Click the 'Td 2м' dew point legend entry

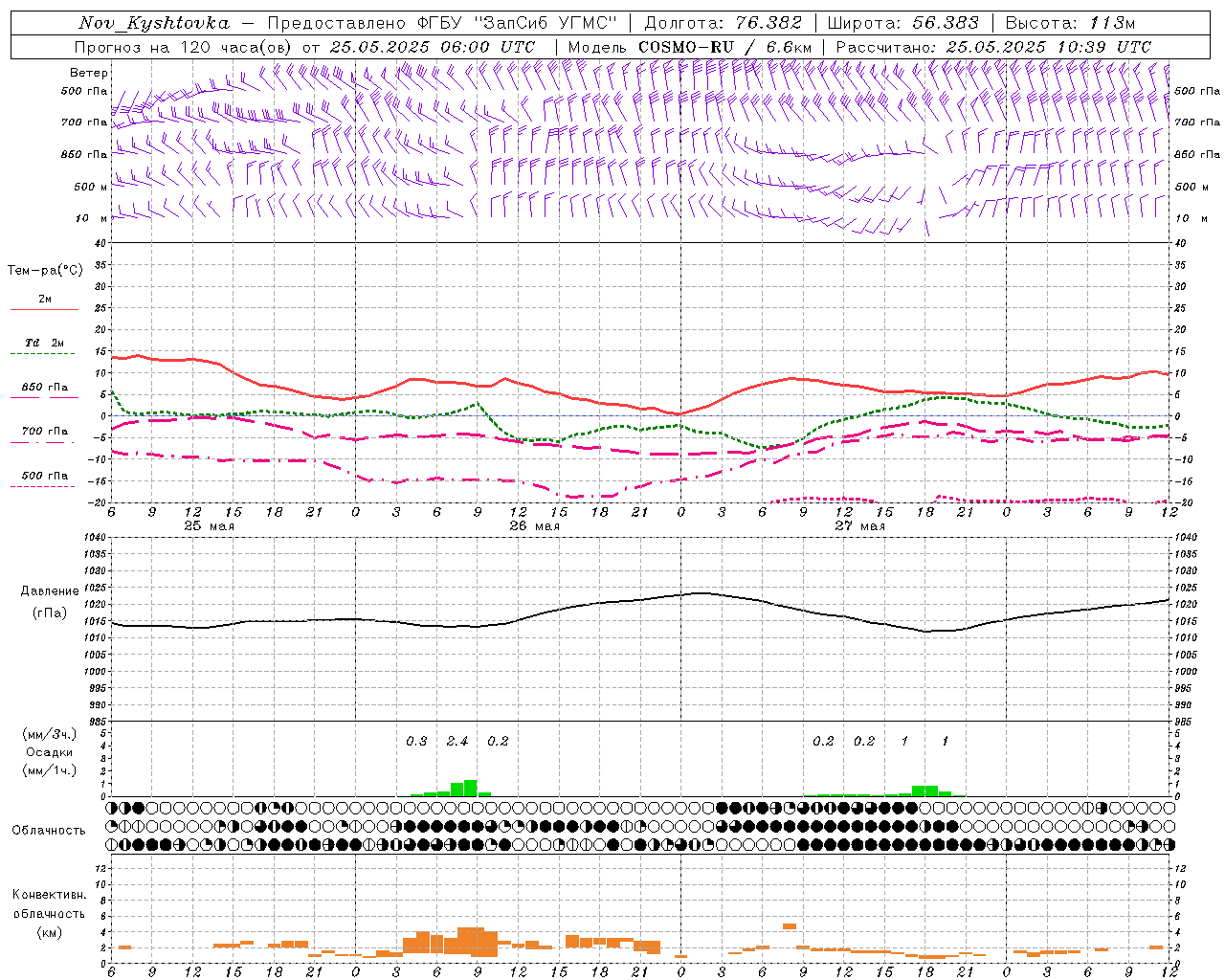[x=44, y=343]
